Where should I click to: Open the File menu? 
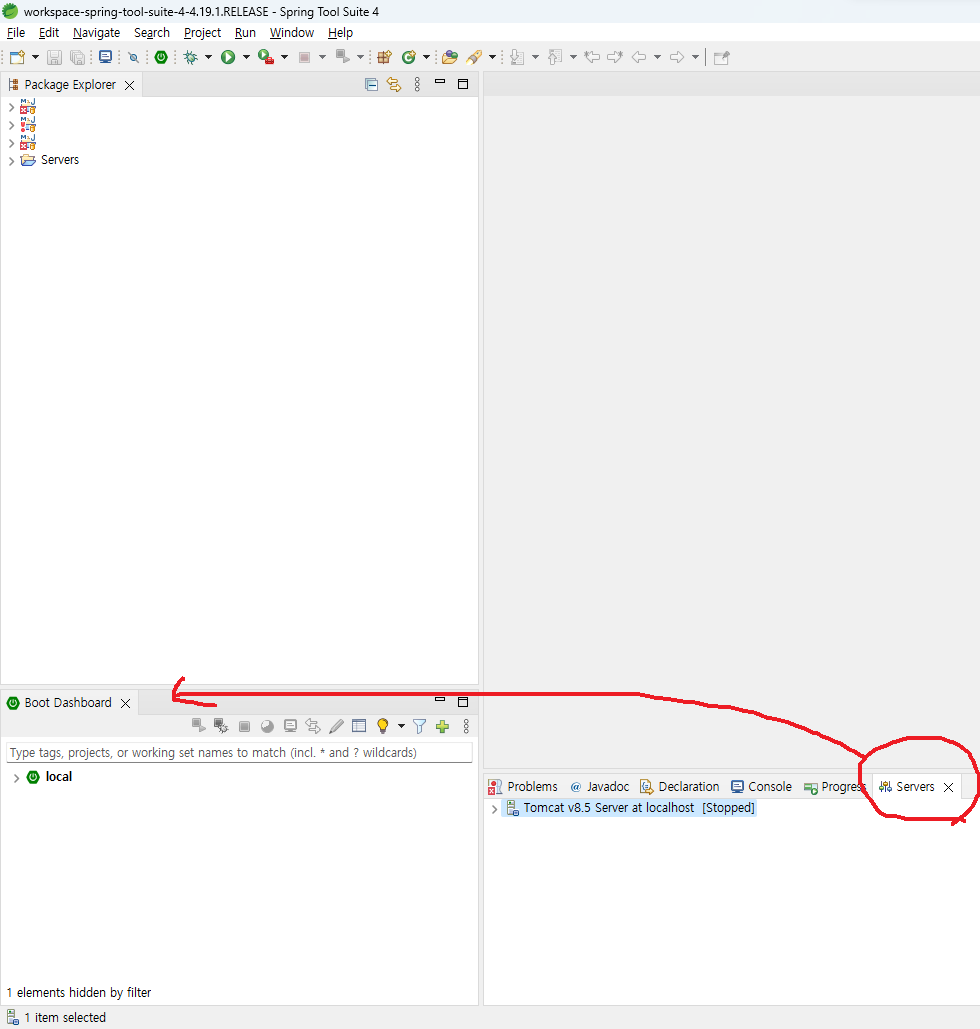pos(16,33)
